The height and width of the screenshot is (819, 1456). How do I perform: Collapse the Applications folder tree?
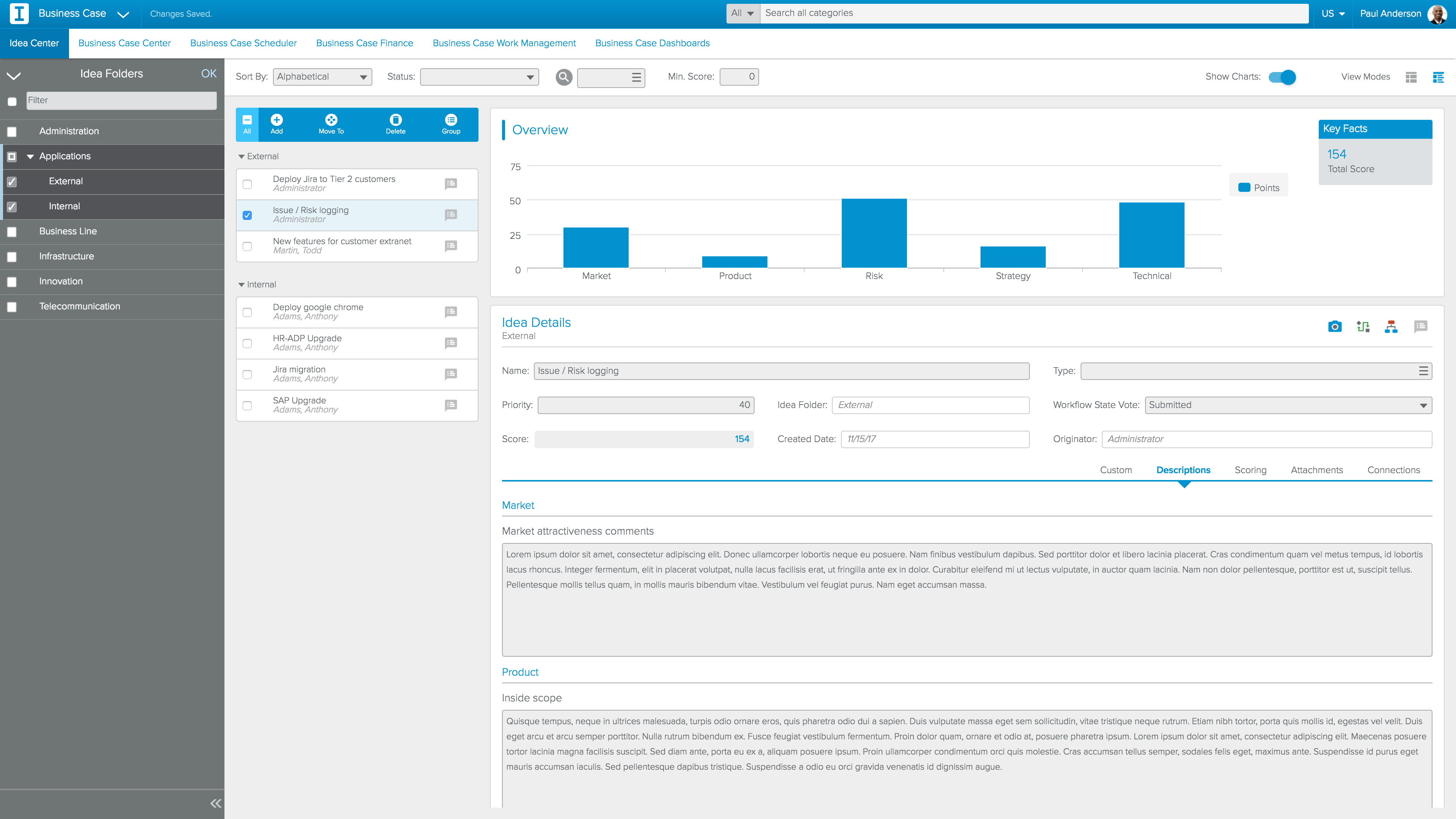coord(30,157)
